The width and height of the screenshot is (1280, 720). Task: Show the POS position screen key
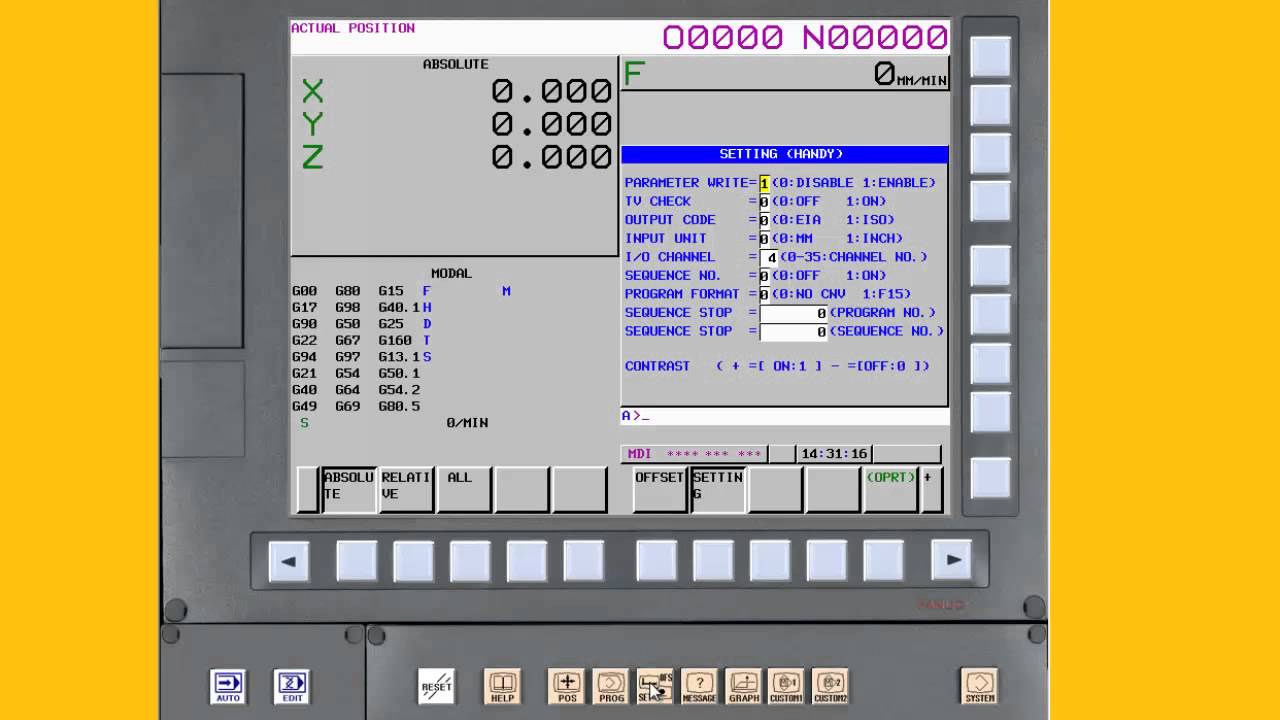point(567,686)
